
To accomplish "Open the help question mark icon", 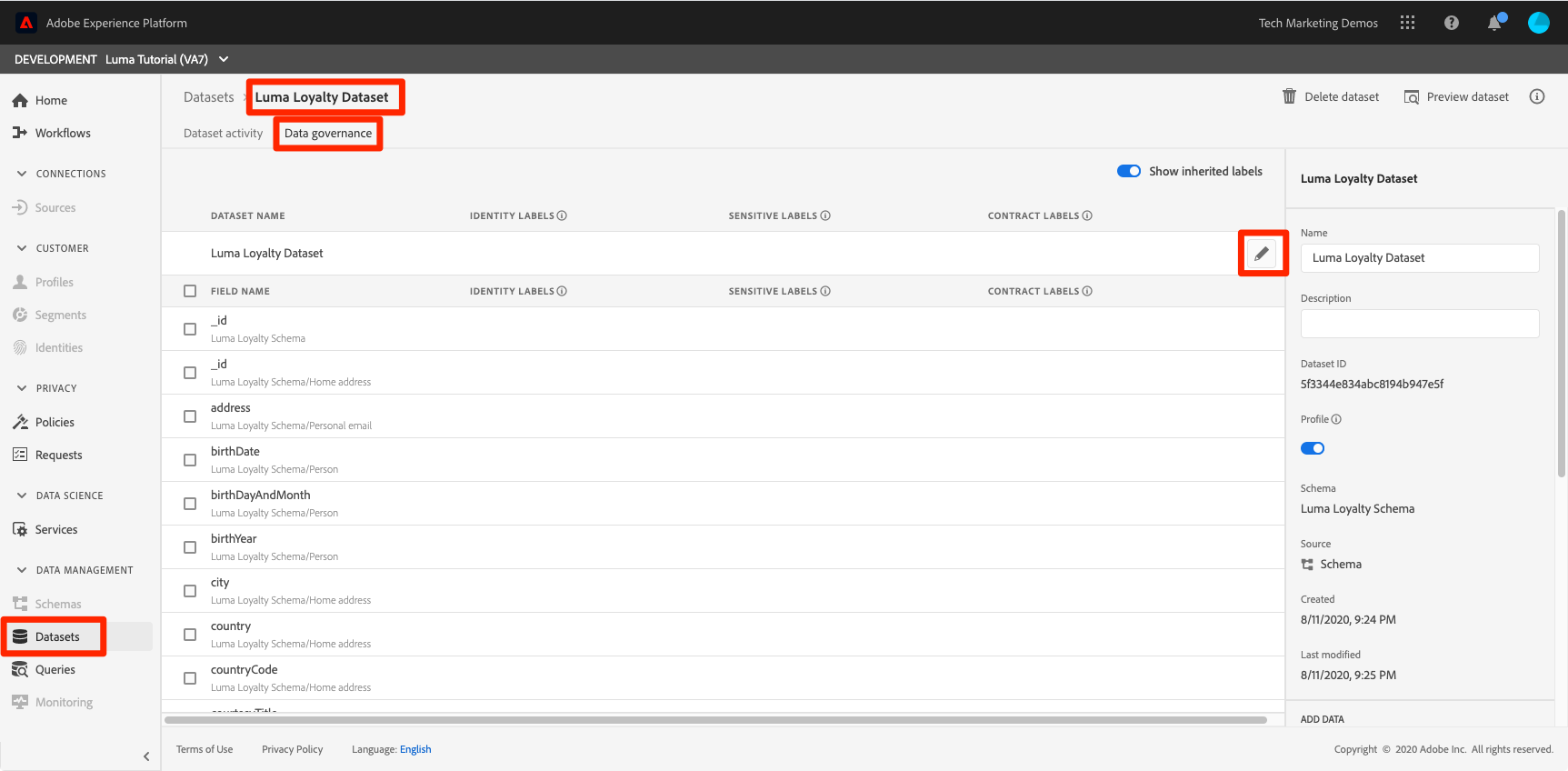I will pos(1452,23).
